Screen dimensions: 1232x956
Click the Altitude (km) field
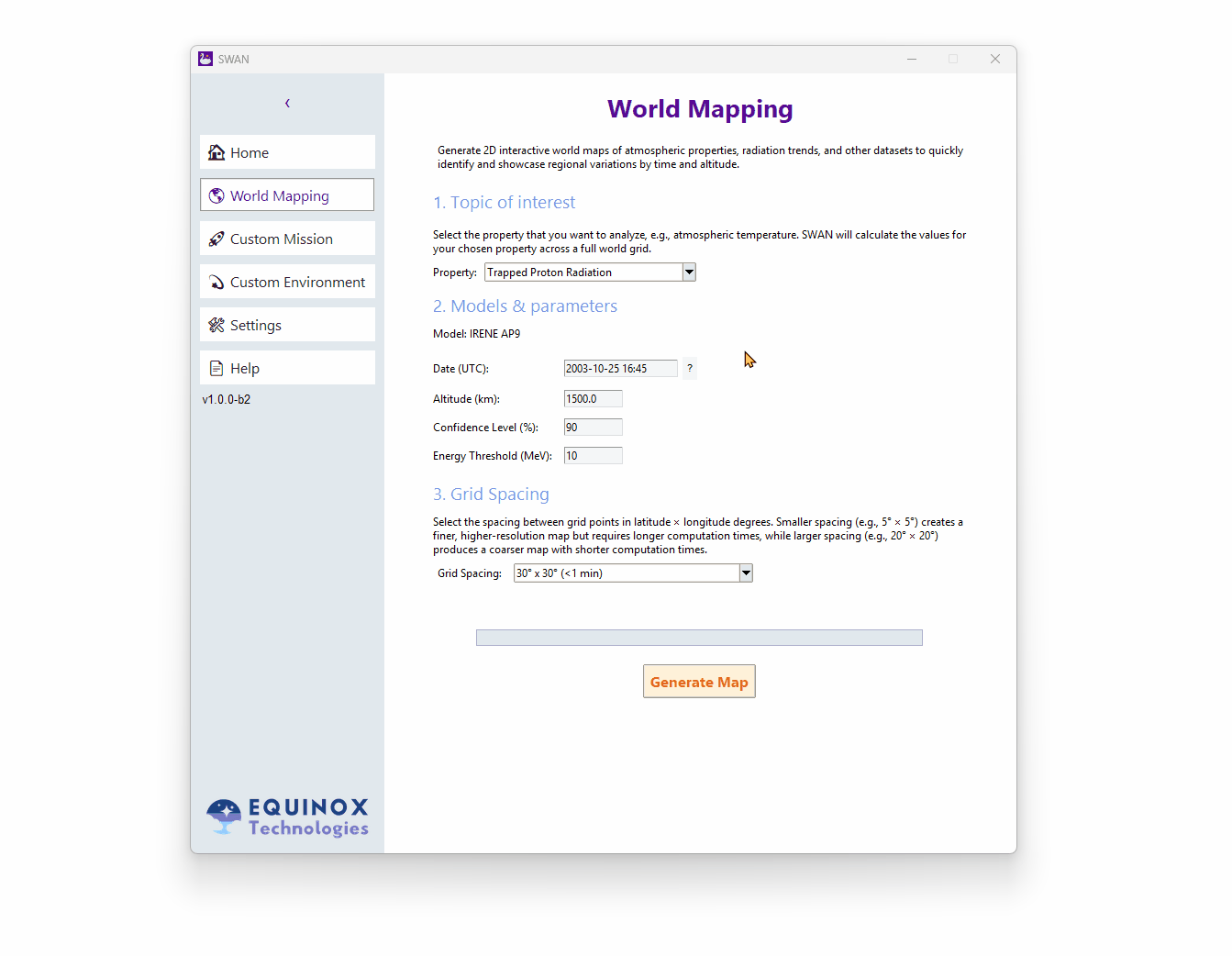coord(593,399)
